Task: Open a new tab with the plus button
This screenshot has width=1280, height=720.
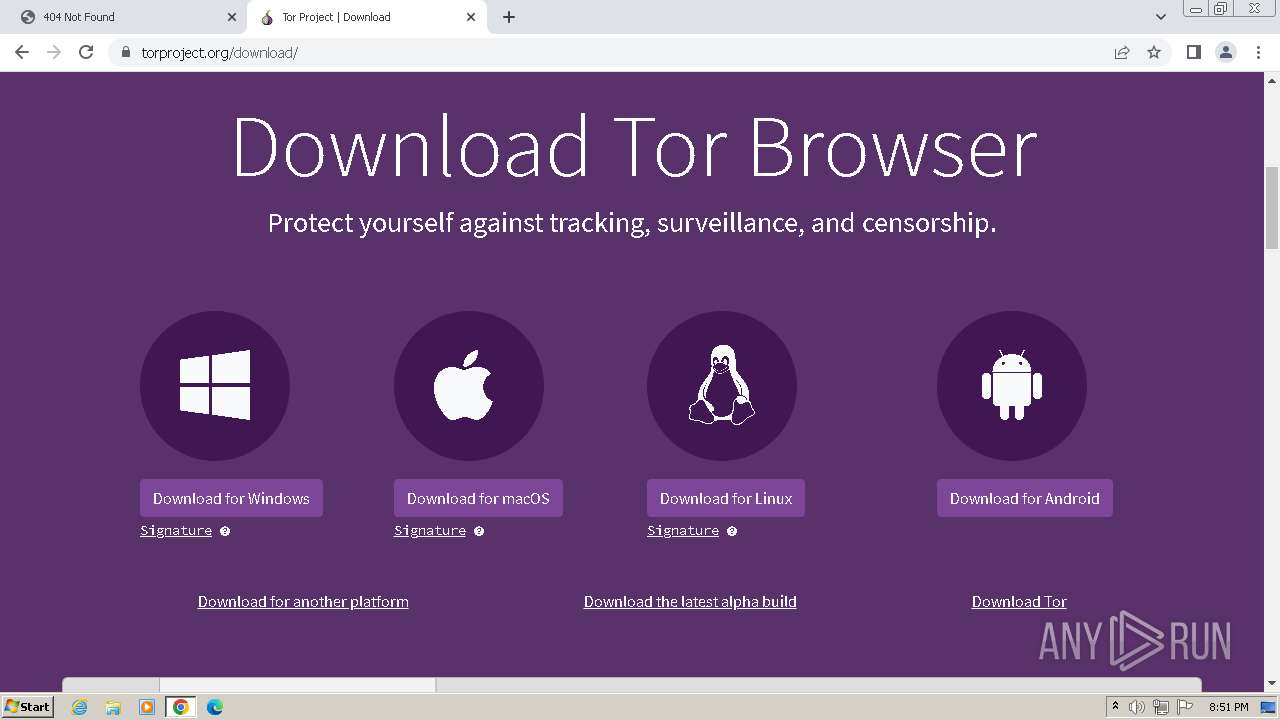Action: (x=509, y=17)
